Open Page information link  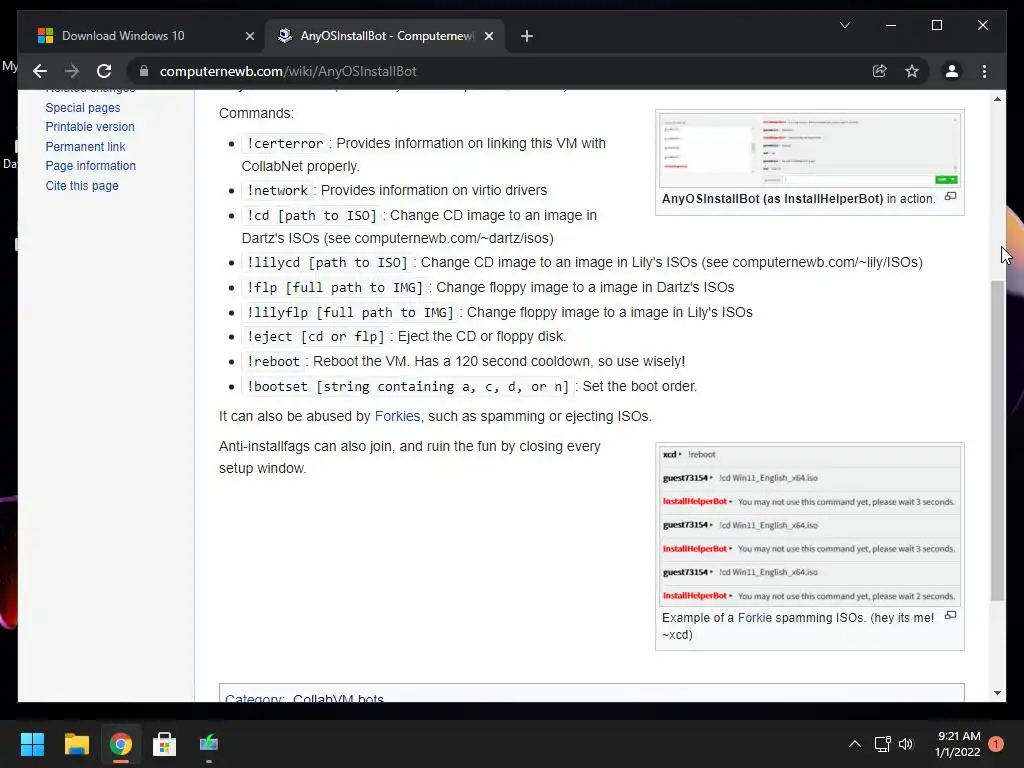point(91,166)
